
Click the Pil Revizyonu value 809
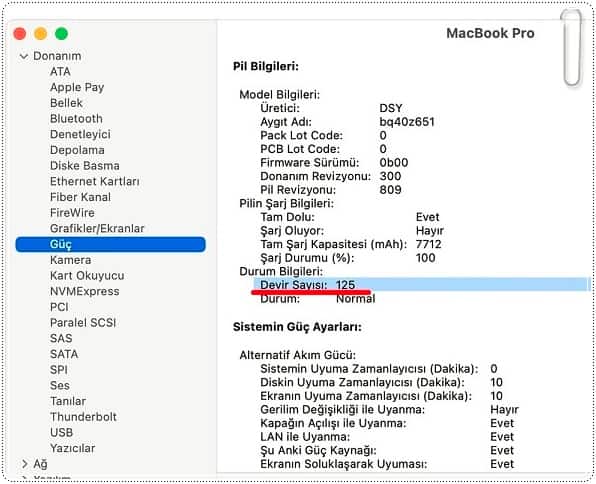[x=390, y=190]
